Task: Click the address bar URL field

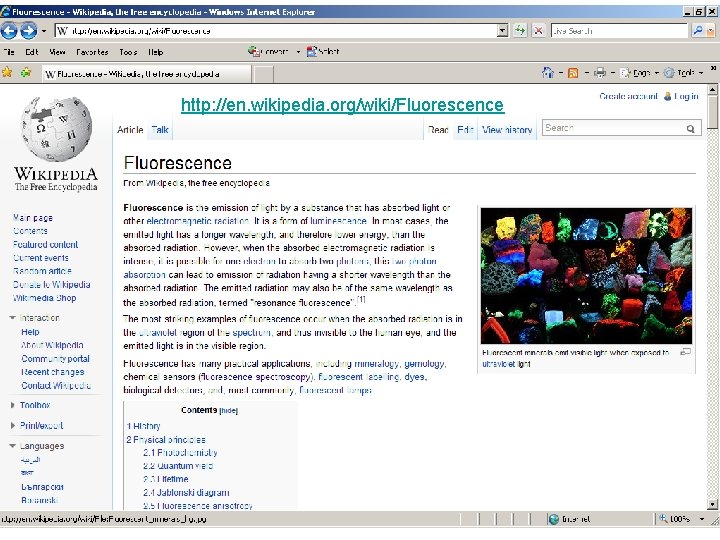Action: [x=276, y=31]
